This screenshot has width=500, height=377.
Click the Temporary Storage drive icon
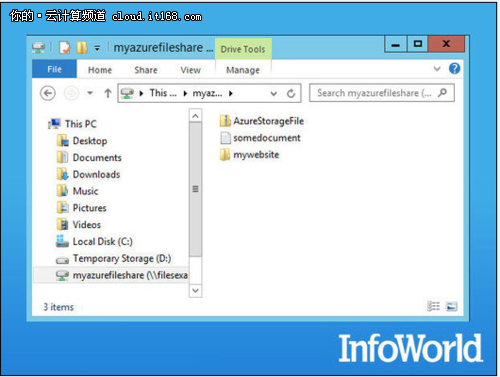(x=62, y=260)
